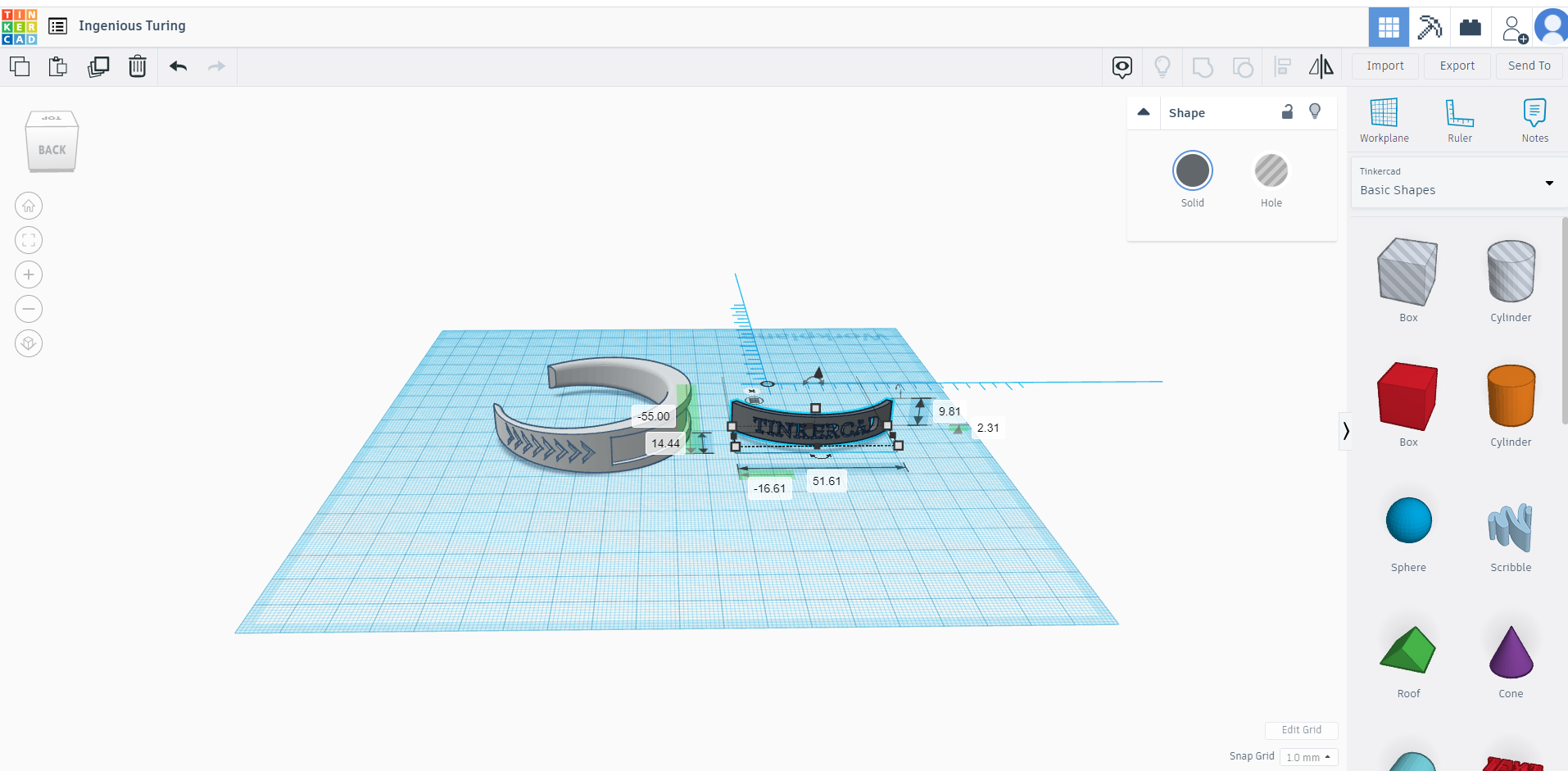Pick the Scribble shape

[x=1510, y=527]
